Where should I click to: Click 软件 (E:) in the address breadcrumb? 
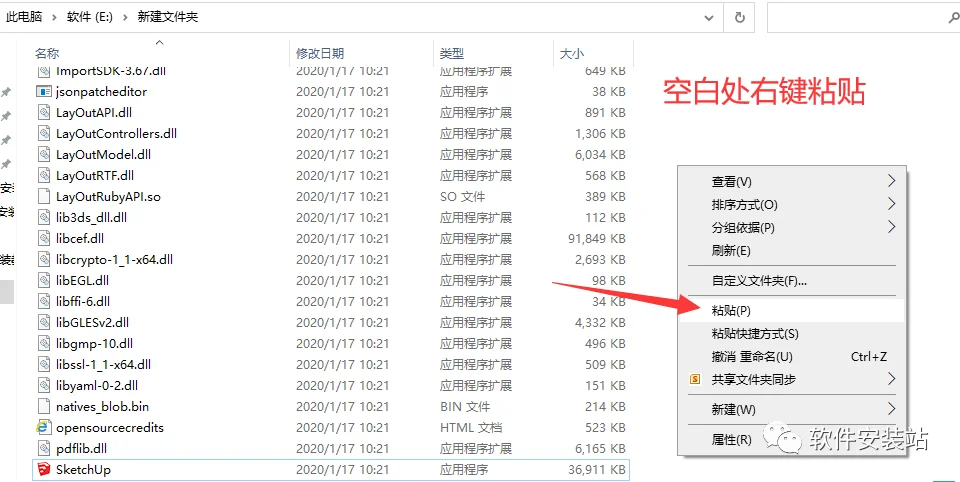click(x=89, y=17)
